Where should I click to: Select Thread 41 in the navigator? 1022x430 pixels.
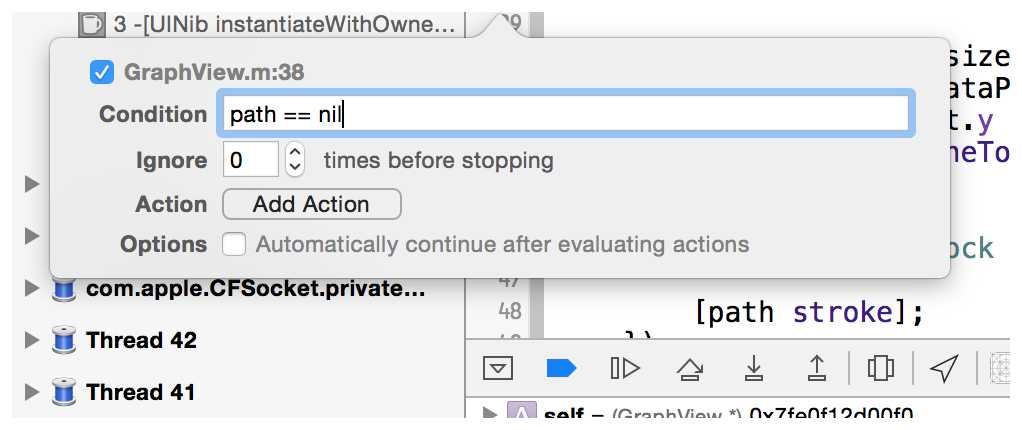click(x=141, y=392)
